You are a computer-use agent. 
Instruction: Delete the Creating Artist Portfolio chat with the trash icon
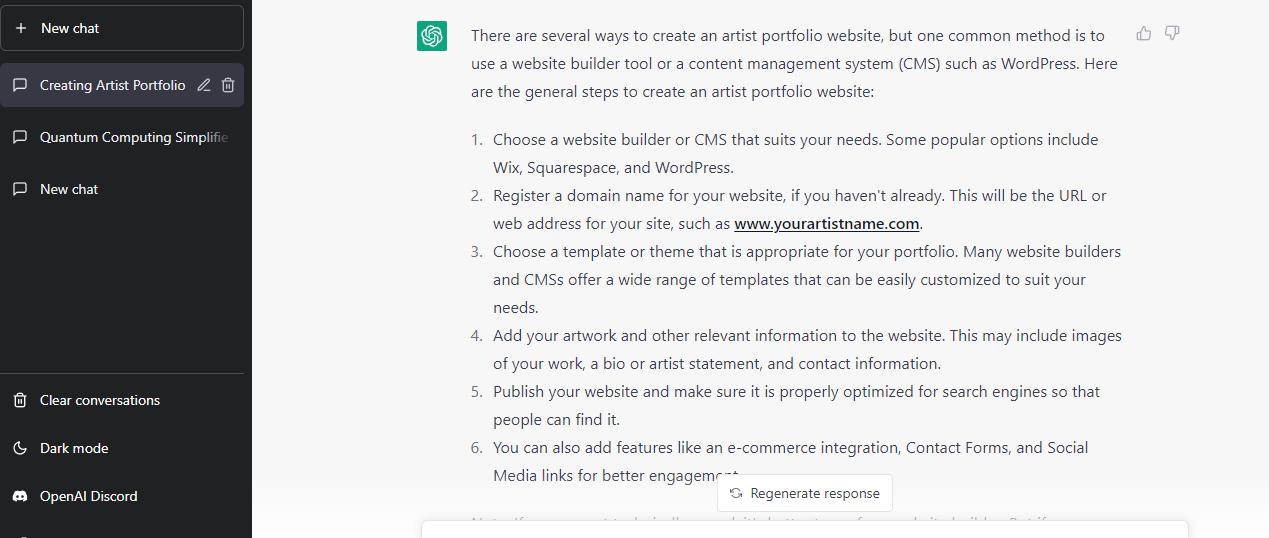coord(228,85)
